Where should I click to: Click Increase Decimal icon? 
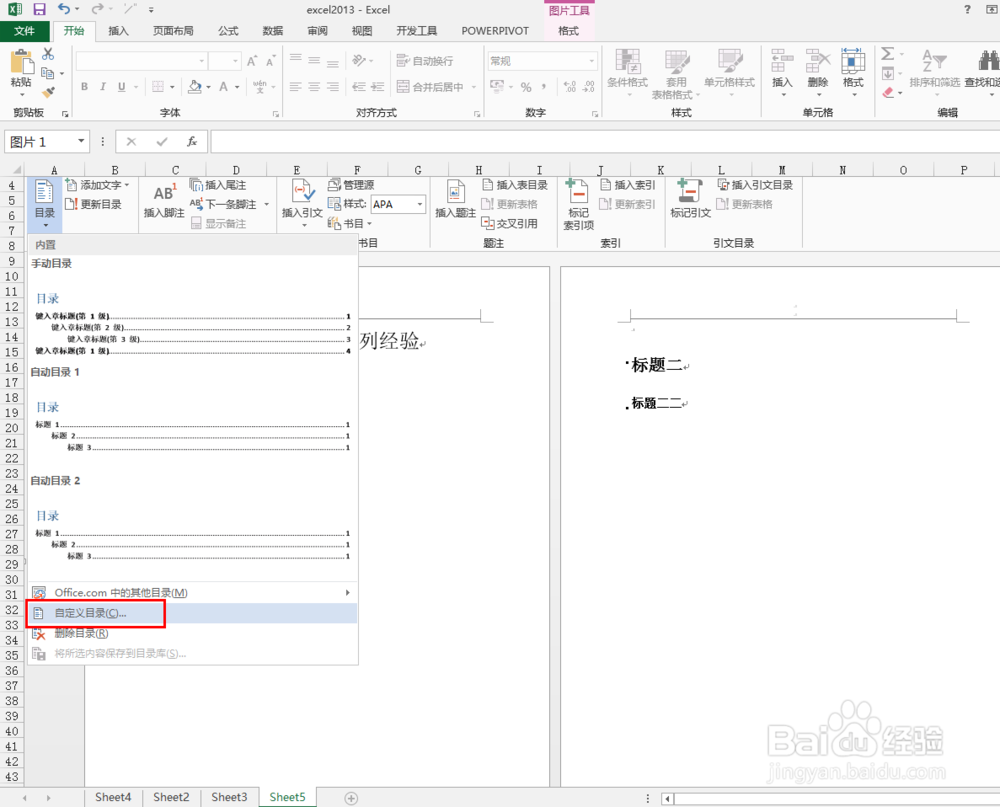tap(570, 87)
